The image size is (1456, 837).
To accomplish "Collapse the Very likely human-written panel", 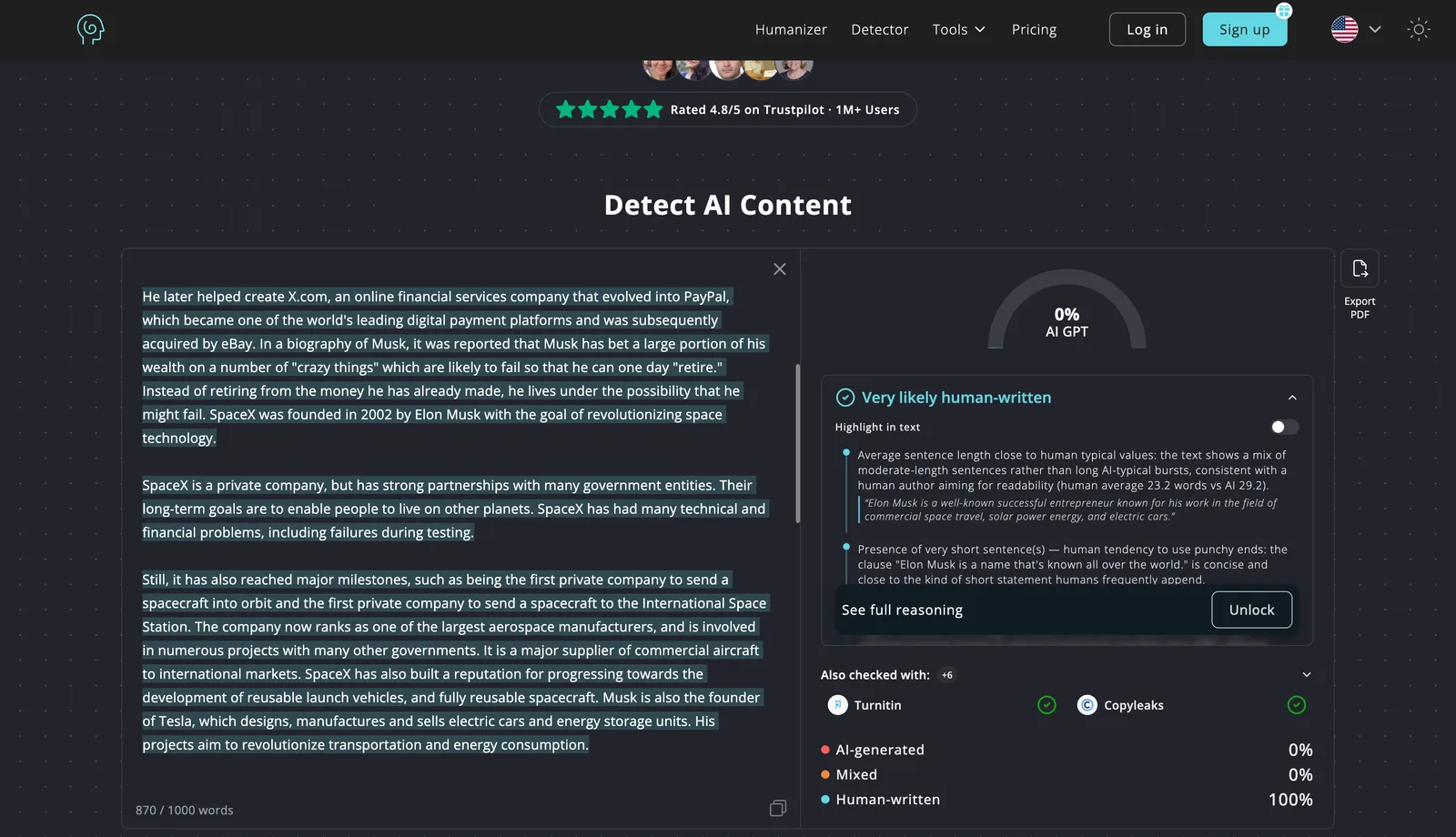I will [1292, 398].
